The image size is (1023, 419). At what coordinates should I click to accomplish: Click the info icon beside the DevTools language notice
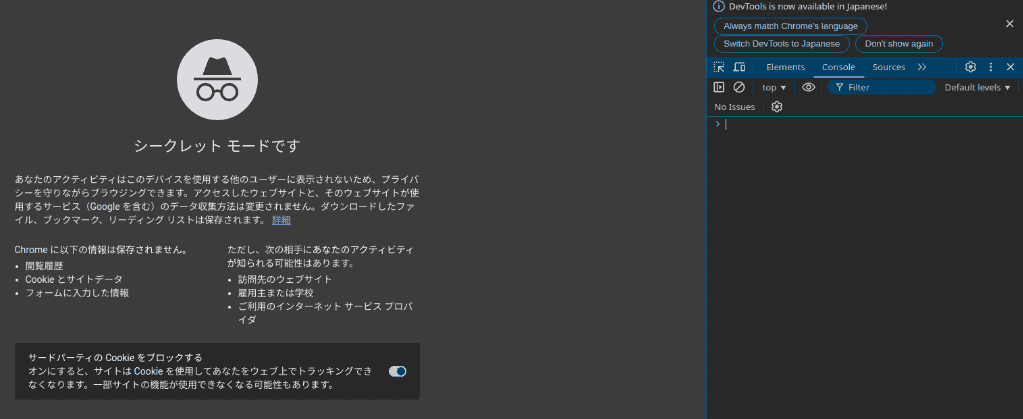[719, 7]
